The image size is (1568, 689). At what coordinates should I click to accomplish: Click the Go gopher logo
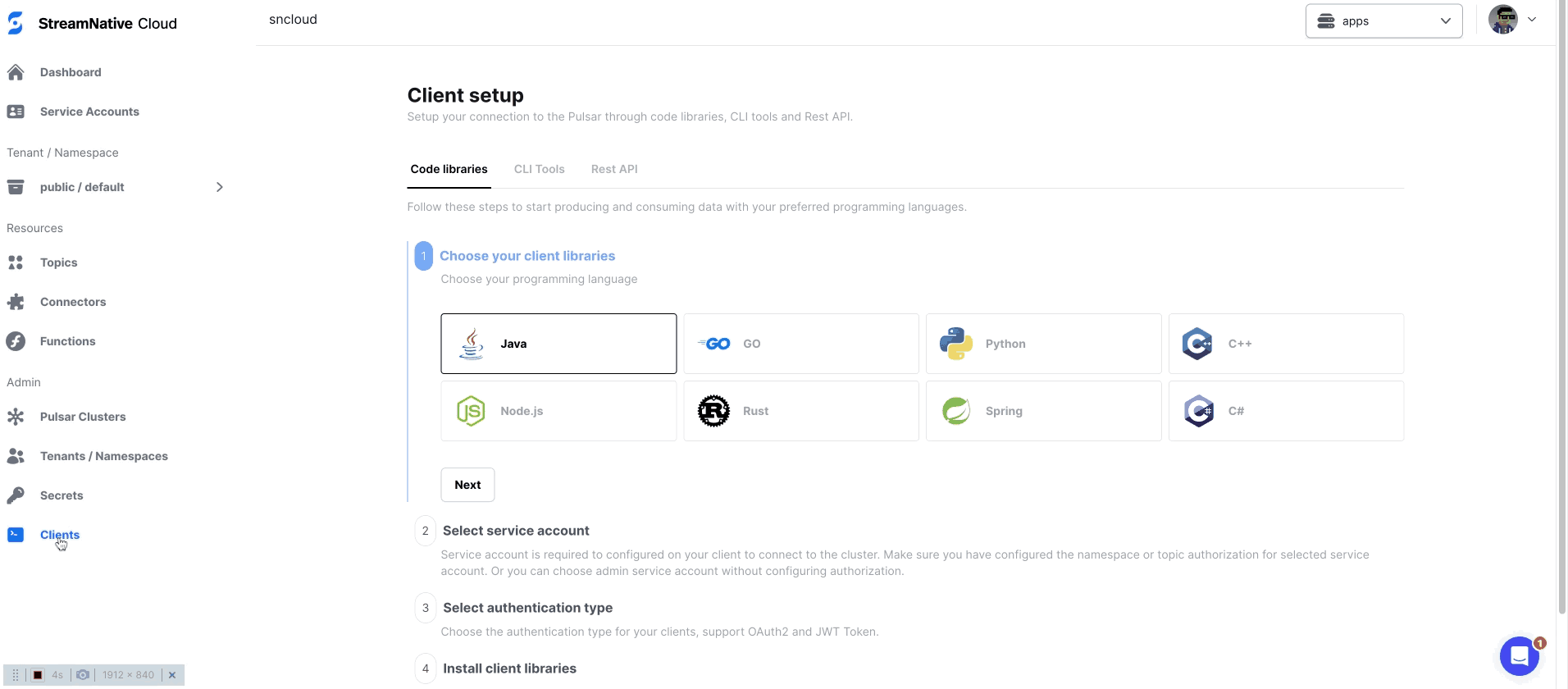(x=713, y=344)
